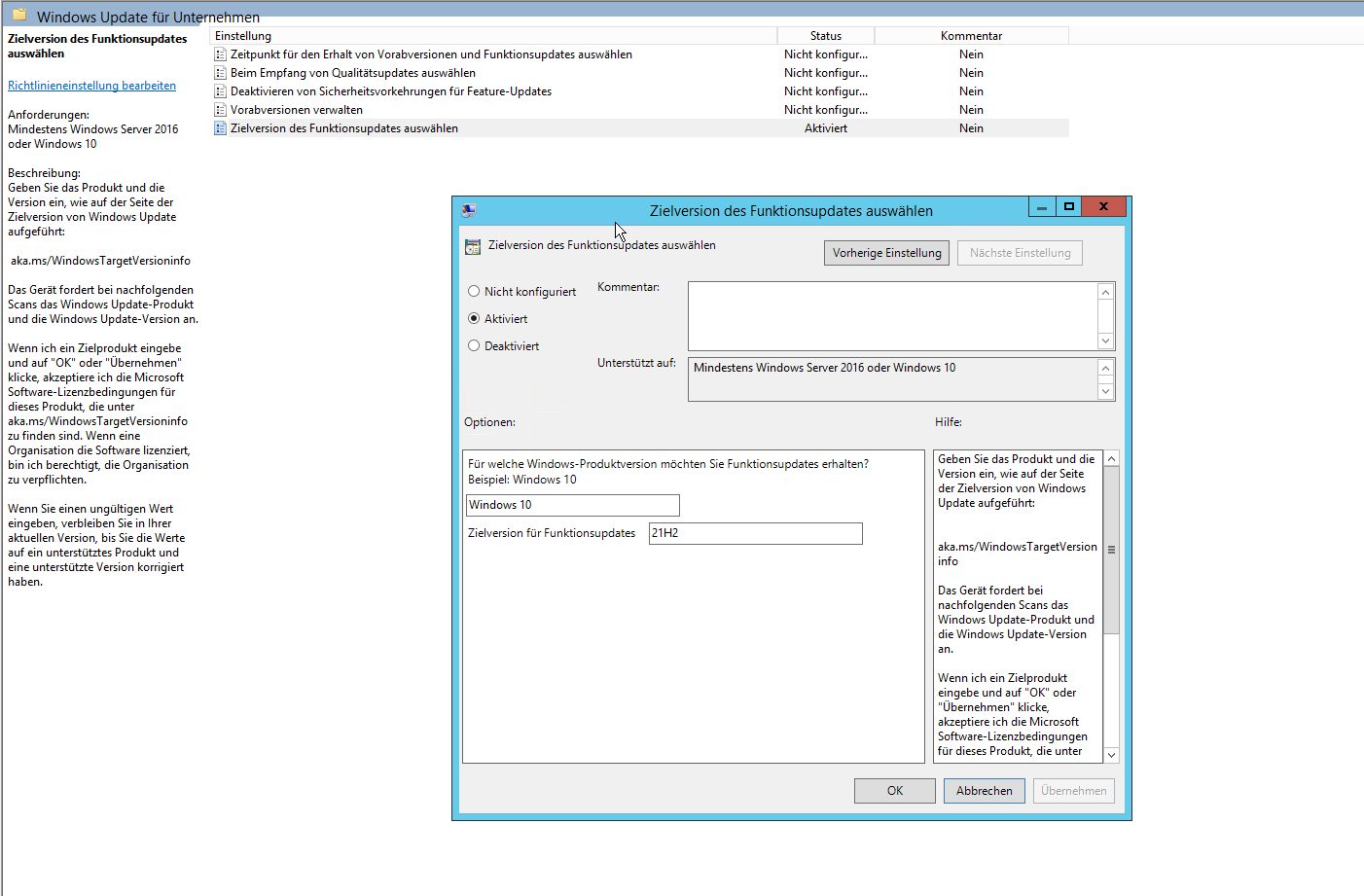The height and width of the screenshot is (896, 1364).
Task: Click the Hilfe panel scrollbar thumb
Action: pyautogui.click(x=1112, y=550)
